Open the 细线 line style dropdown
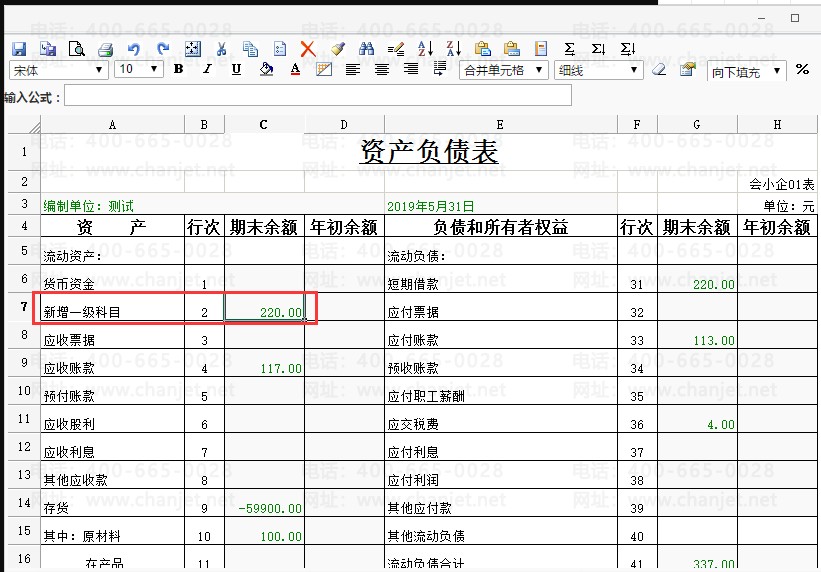The width and height of the screenshot is (821, 572). click(x=598, y=70)
